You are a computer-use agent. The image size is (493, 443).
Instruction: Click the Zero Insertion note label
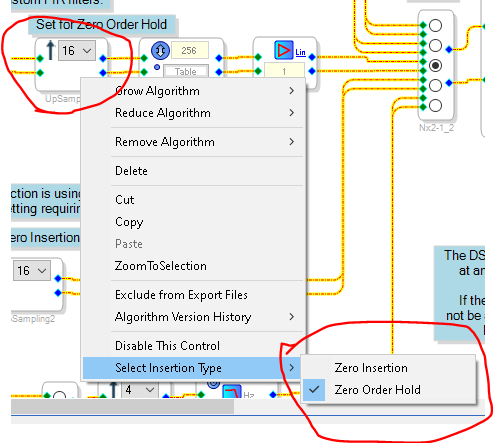coord(45,238)
